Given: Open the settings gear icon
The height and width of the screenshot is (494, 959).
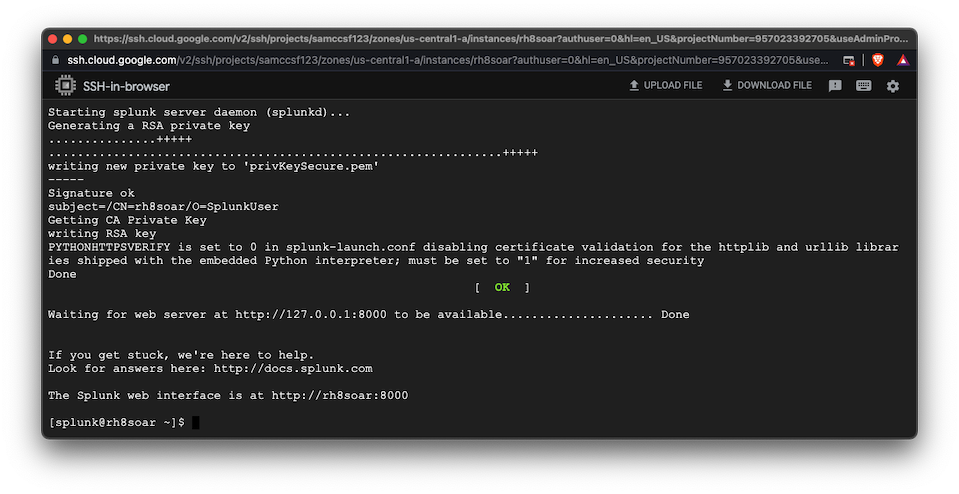Looking at the screenshot, I should 893,86.
